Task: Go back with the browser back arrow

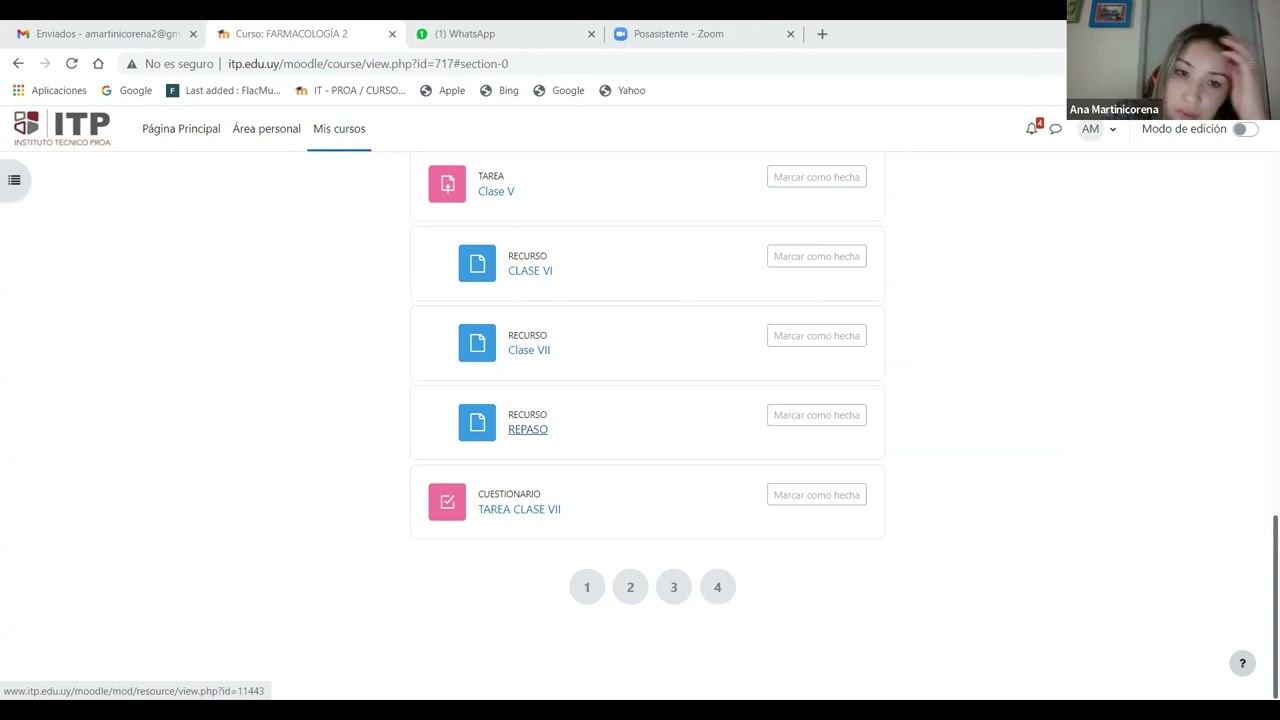Action: pyautogui.click(x=18, y=63)
